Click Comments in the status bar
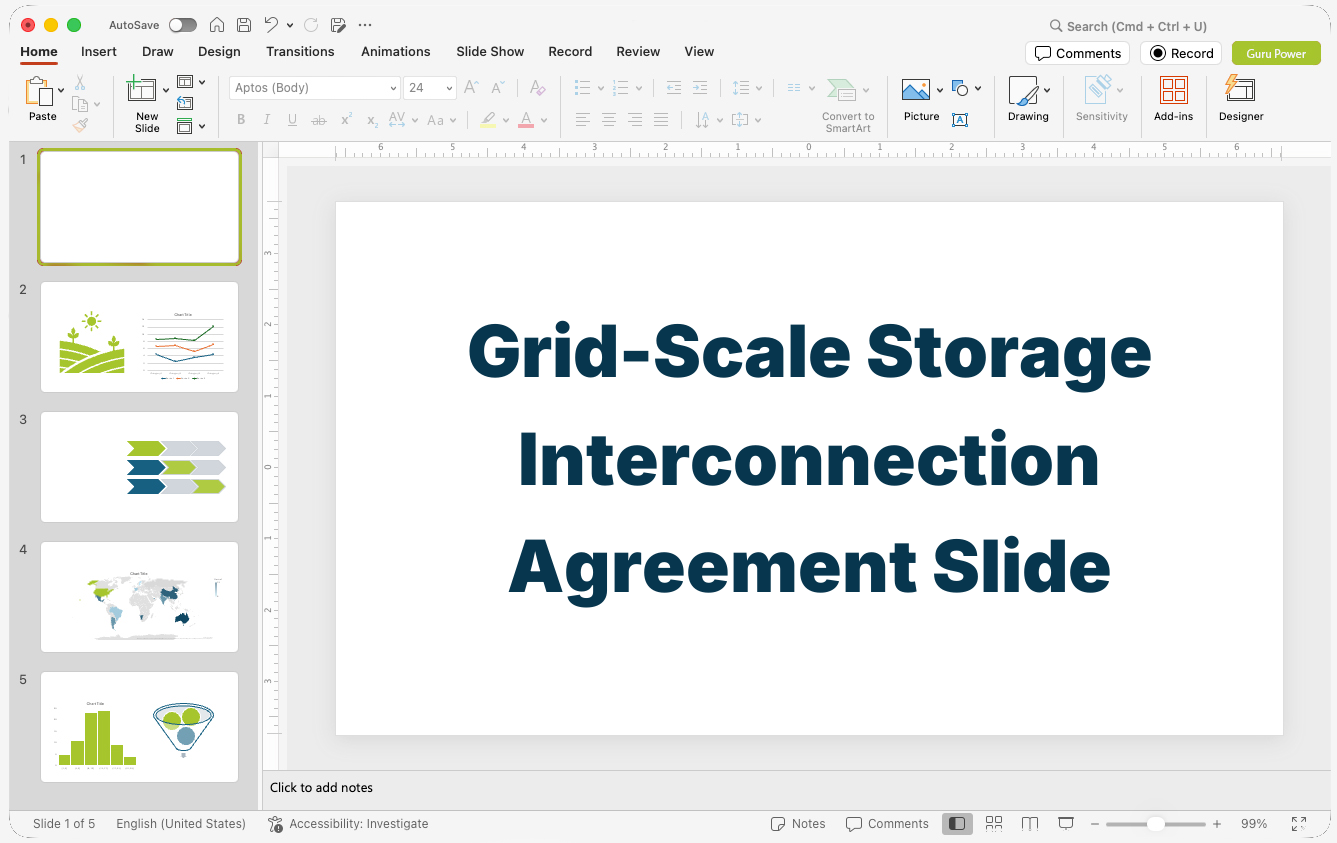This screenshot has width=1337, height=843. click(887, 824)
